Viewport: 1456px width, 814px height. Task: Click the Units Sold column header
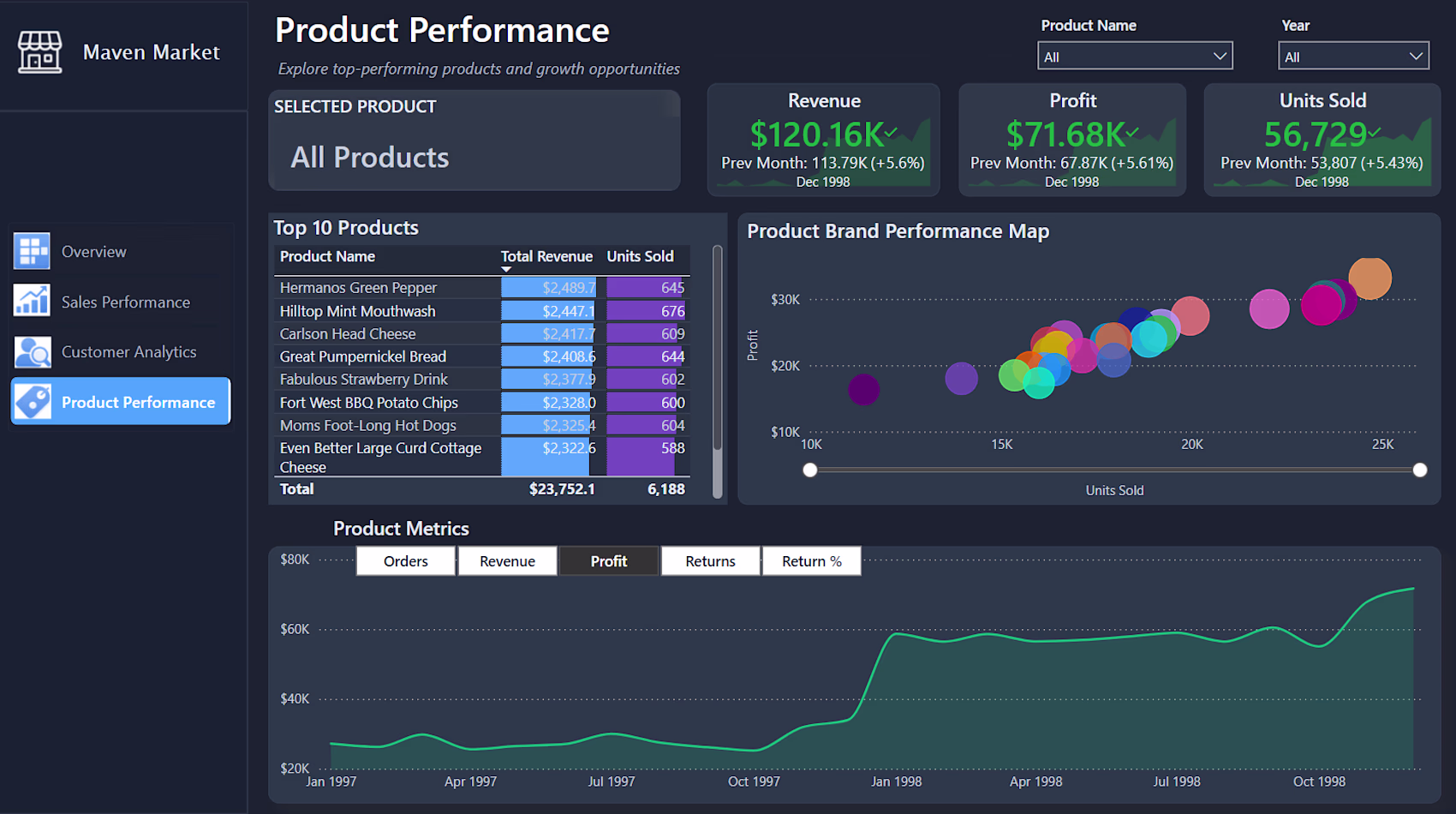(640, 256)
